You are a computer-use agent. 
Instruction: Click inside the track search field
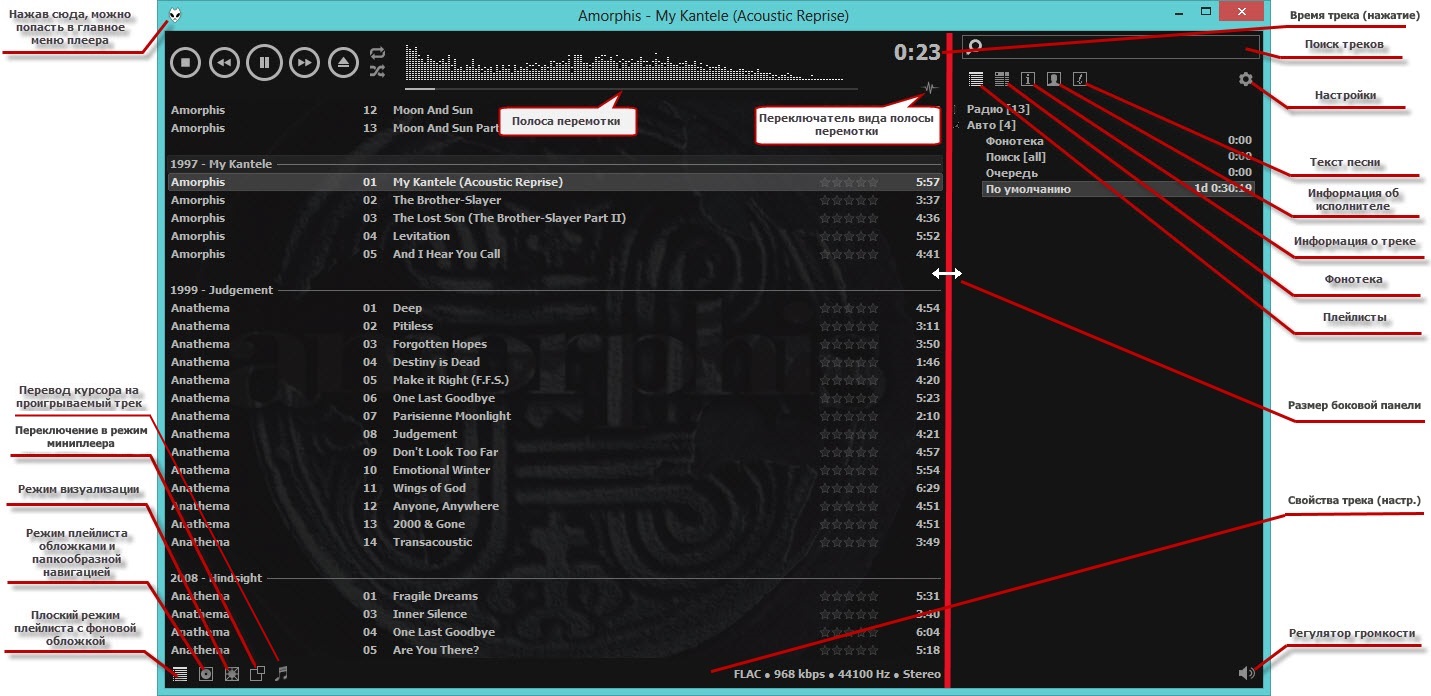point(1110,47)
